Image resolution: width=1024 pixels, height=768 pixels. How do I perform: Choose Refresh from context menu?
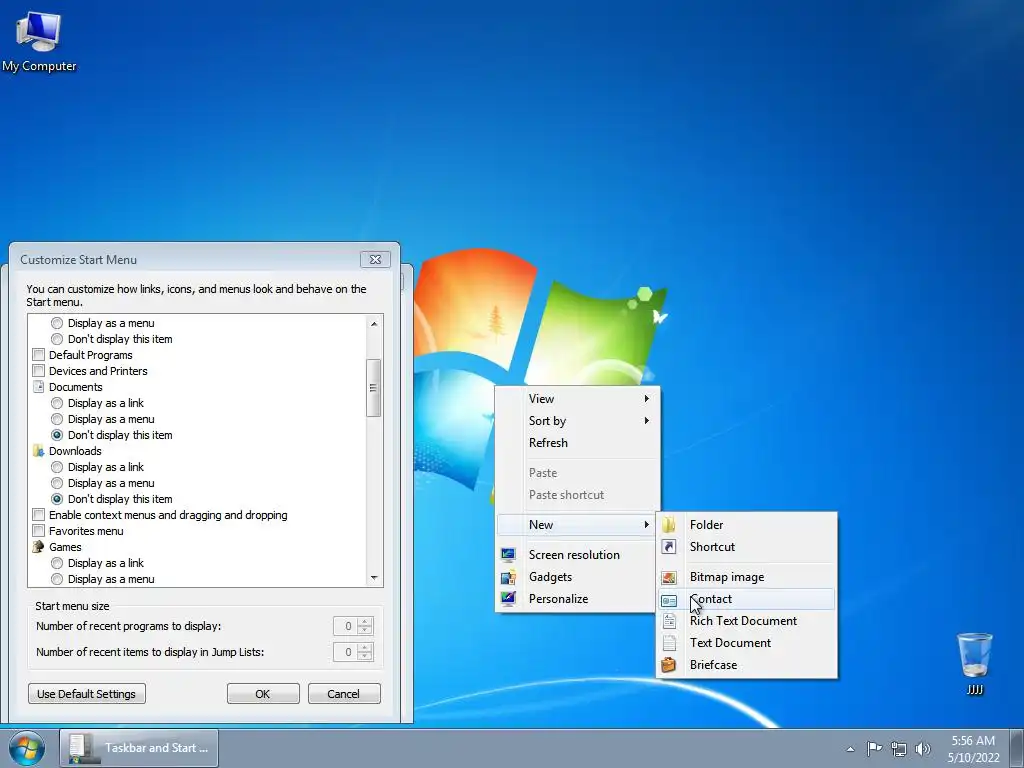click(x=576, y=443)
